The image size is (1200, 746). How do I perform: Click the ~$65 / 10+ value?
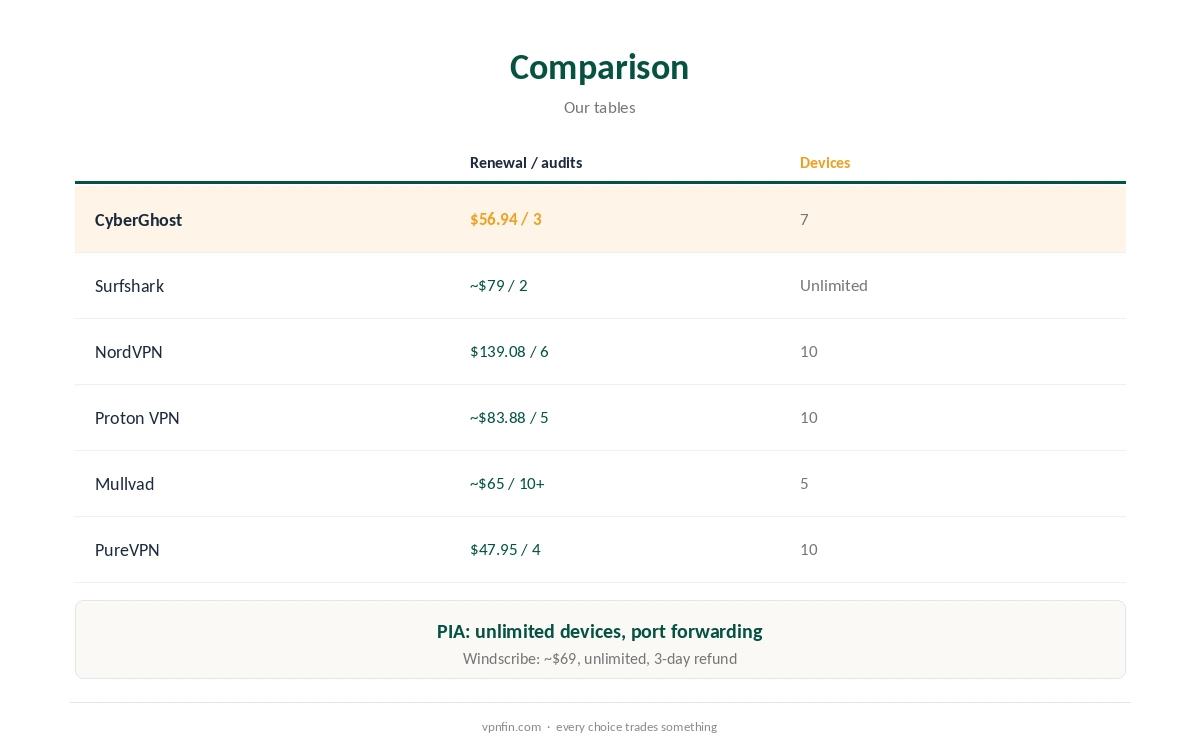tap(507, 483)
